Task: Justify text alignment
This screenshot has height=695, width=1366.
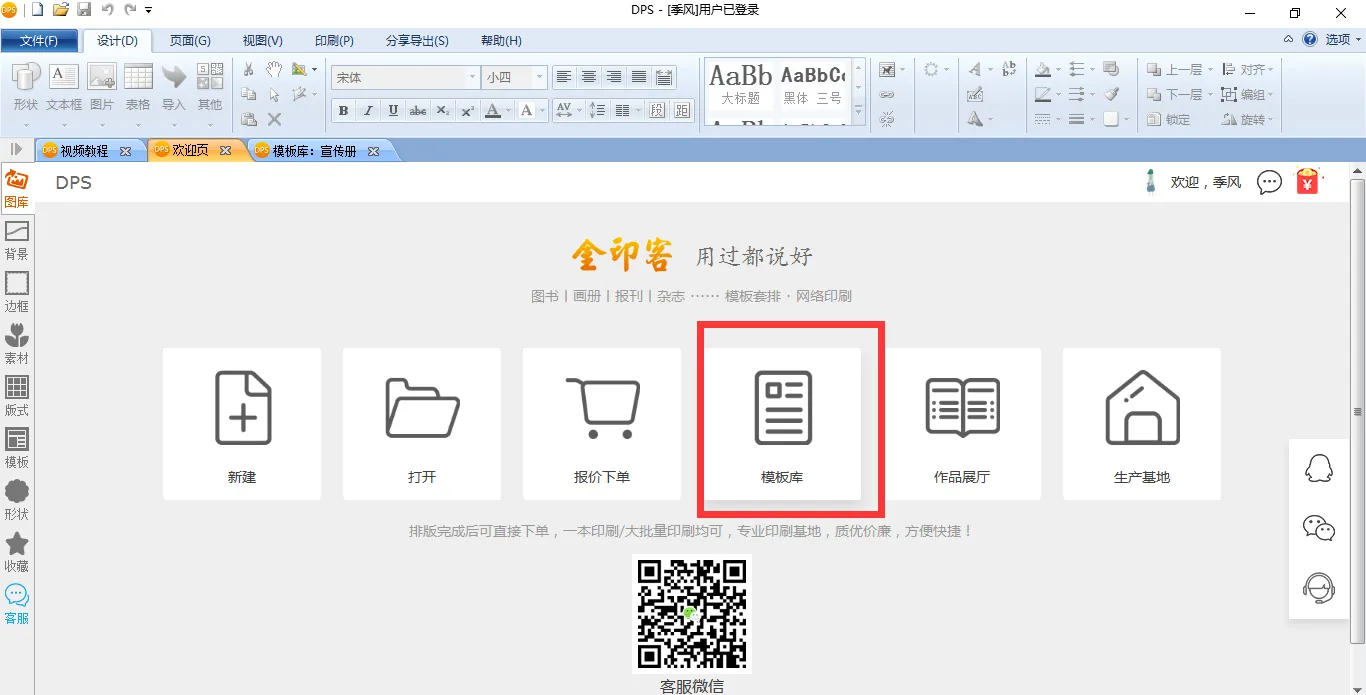Action: (x=638, y=77)
